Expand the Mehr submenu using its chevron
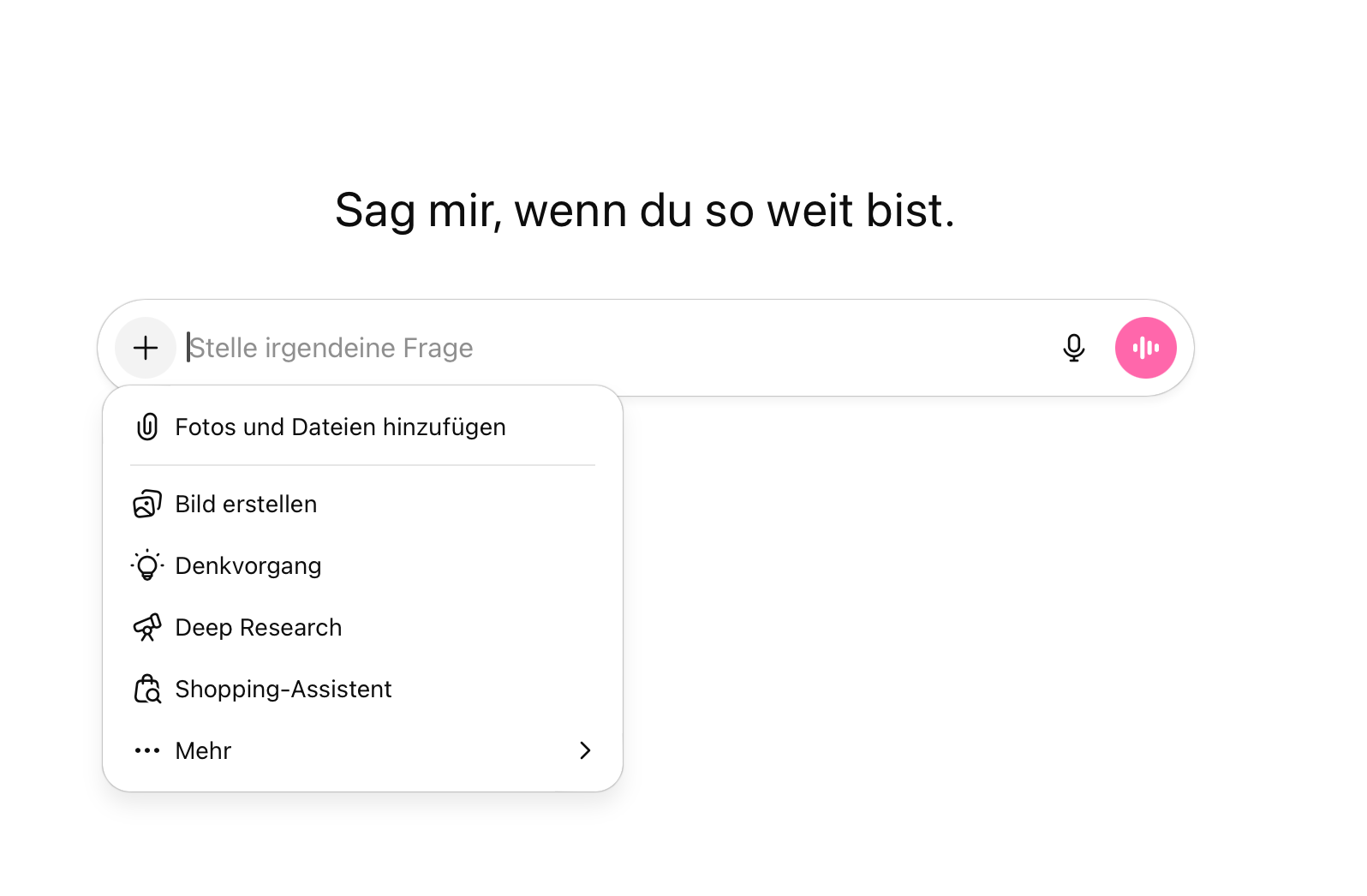1367x896 pixels. coord(585,751)
